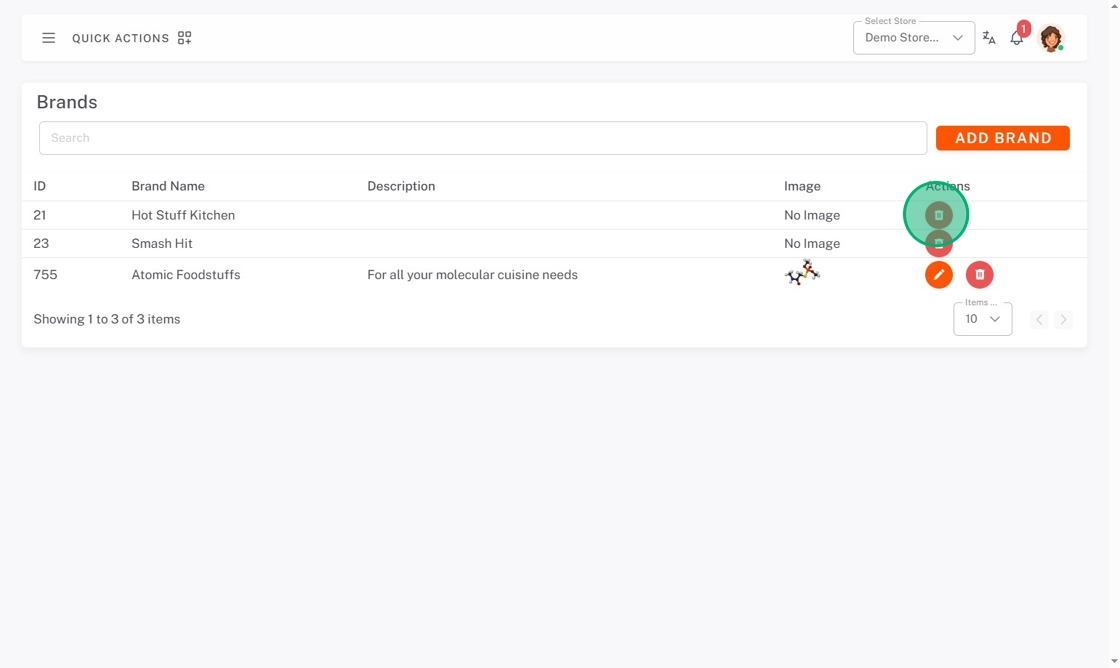
Task: Open the items per page dropdown
Action: 982,319
